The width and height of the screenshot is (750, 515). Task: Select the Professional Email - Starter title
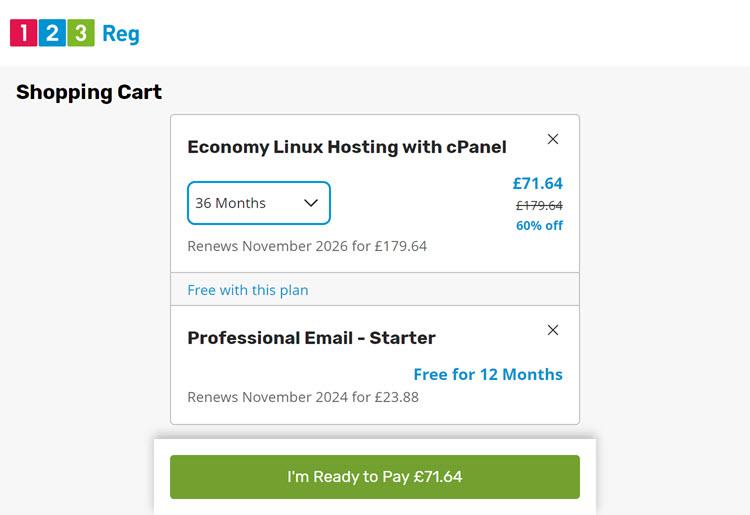(311, 338)
